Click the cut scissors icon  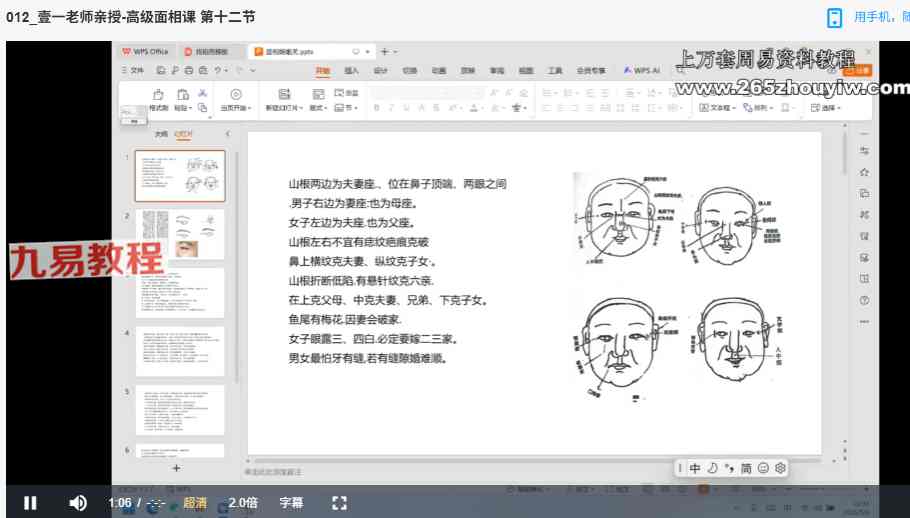tap(202, 93)
